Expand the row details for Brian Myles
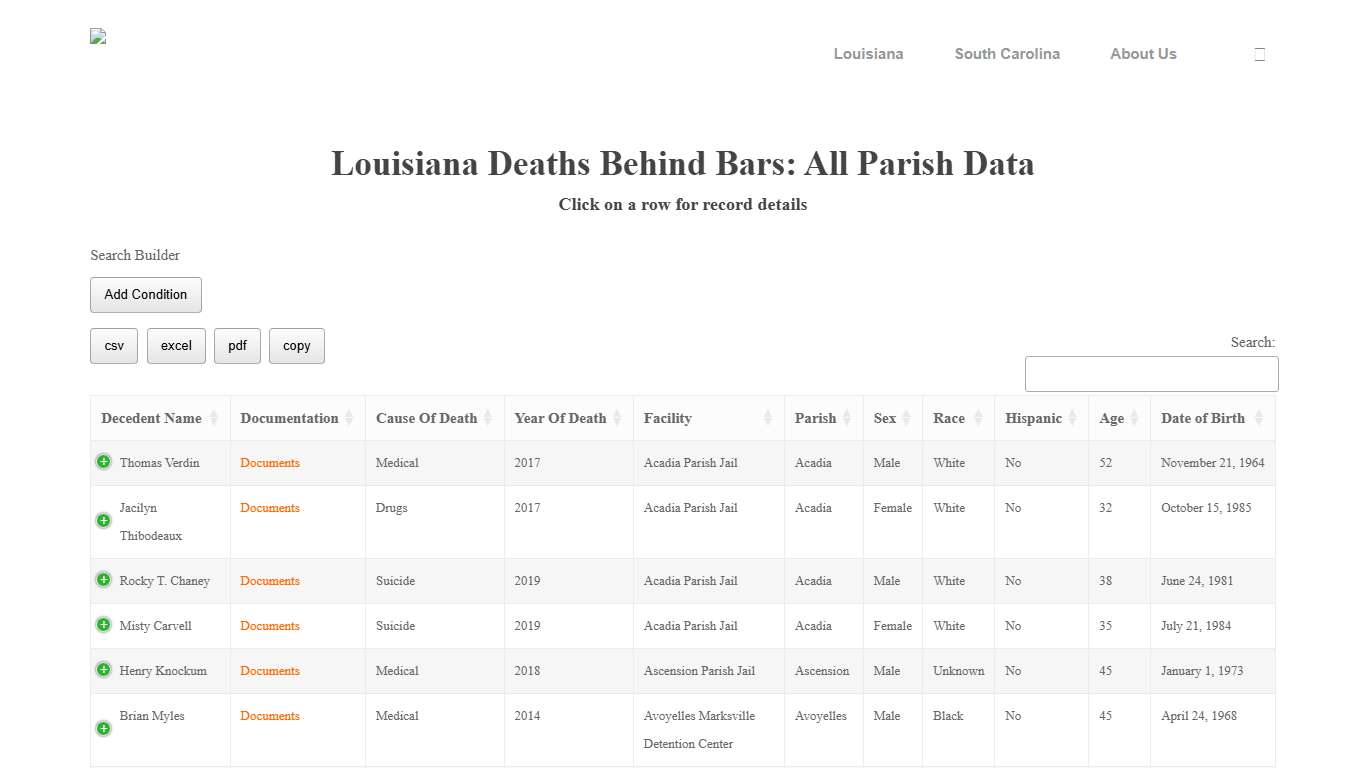This screenshot has width=1366, height=768. tap(103, 729)
